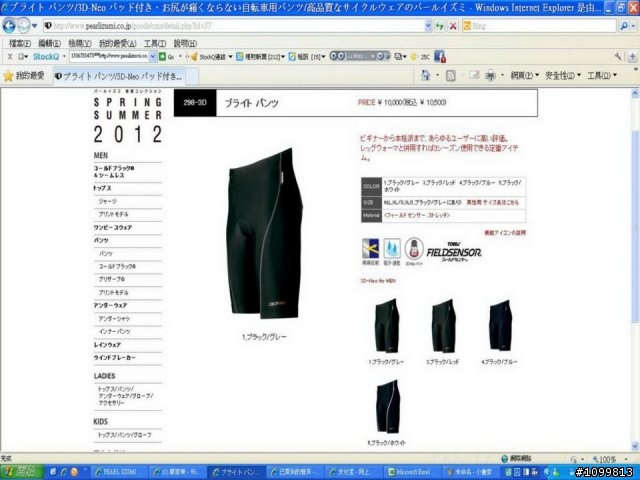Select the 1.ブラック/グレー color thumbnail

(387, 326)
